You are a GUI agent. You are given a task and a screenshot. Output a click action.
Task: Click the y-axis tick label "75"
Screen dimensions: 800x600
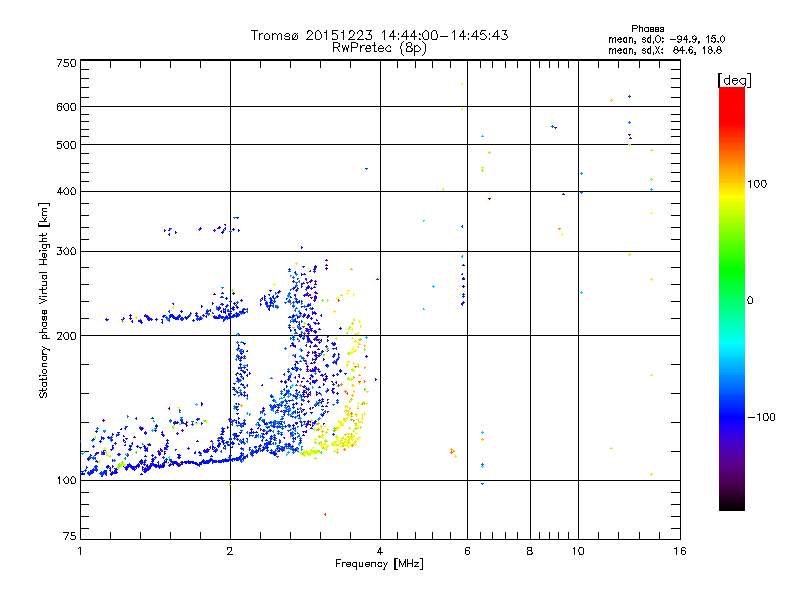pyautogui.click(x=70, y=536)
